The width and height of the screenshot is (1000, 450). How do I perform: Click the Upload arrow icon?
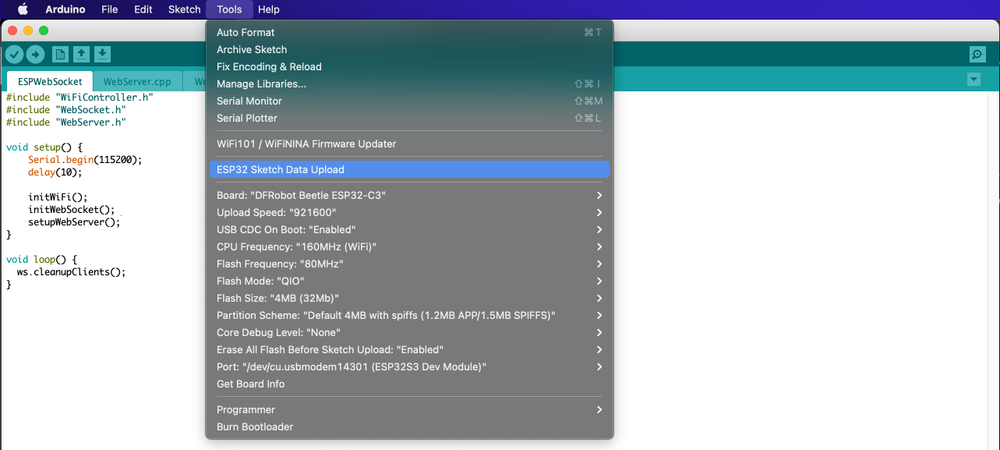tap(36, 54)
